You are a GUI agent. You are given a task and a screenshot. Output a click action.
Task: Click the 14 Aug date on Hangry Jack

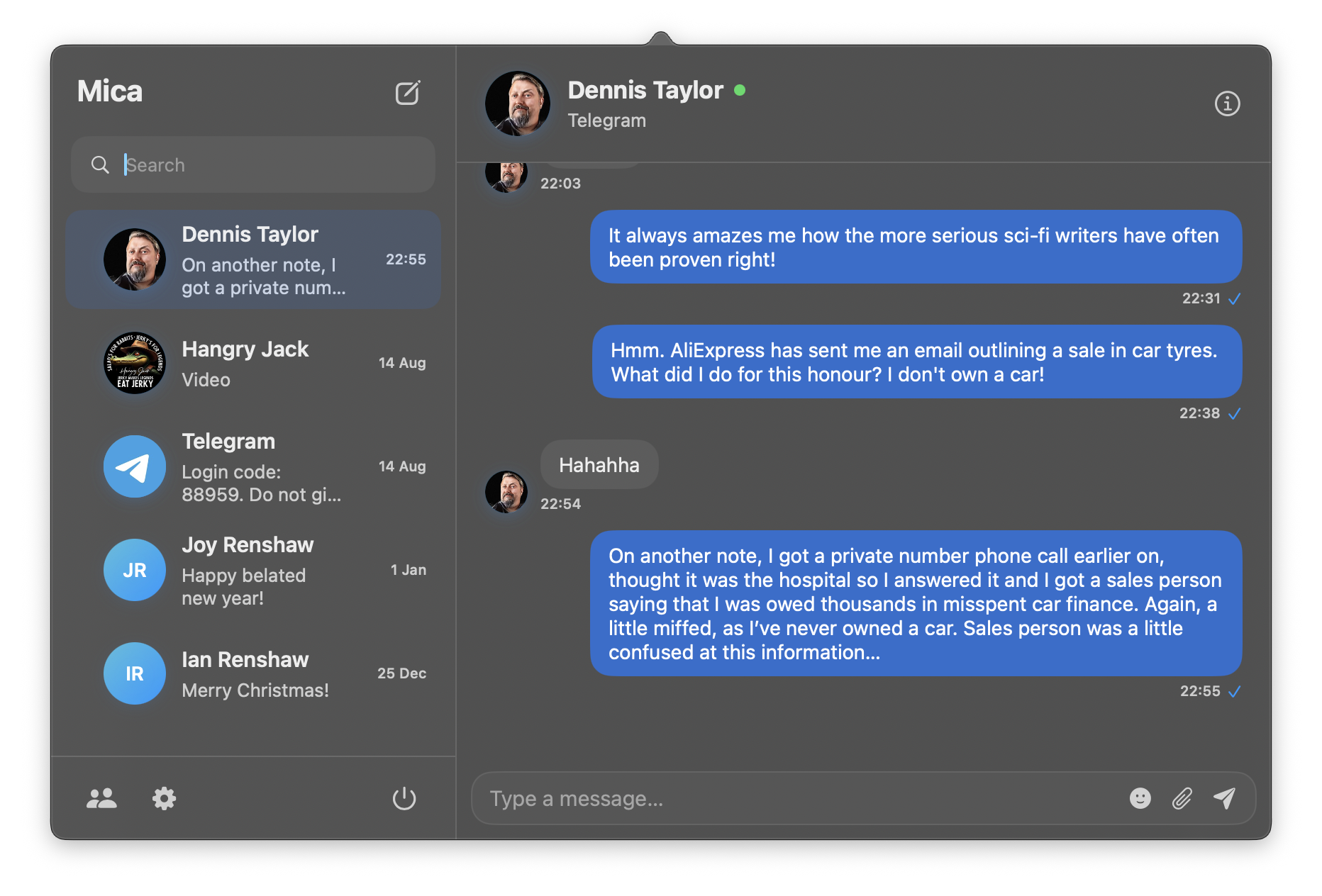click(x=402, y=363)
